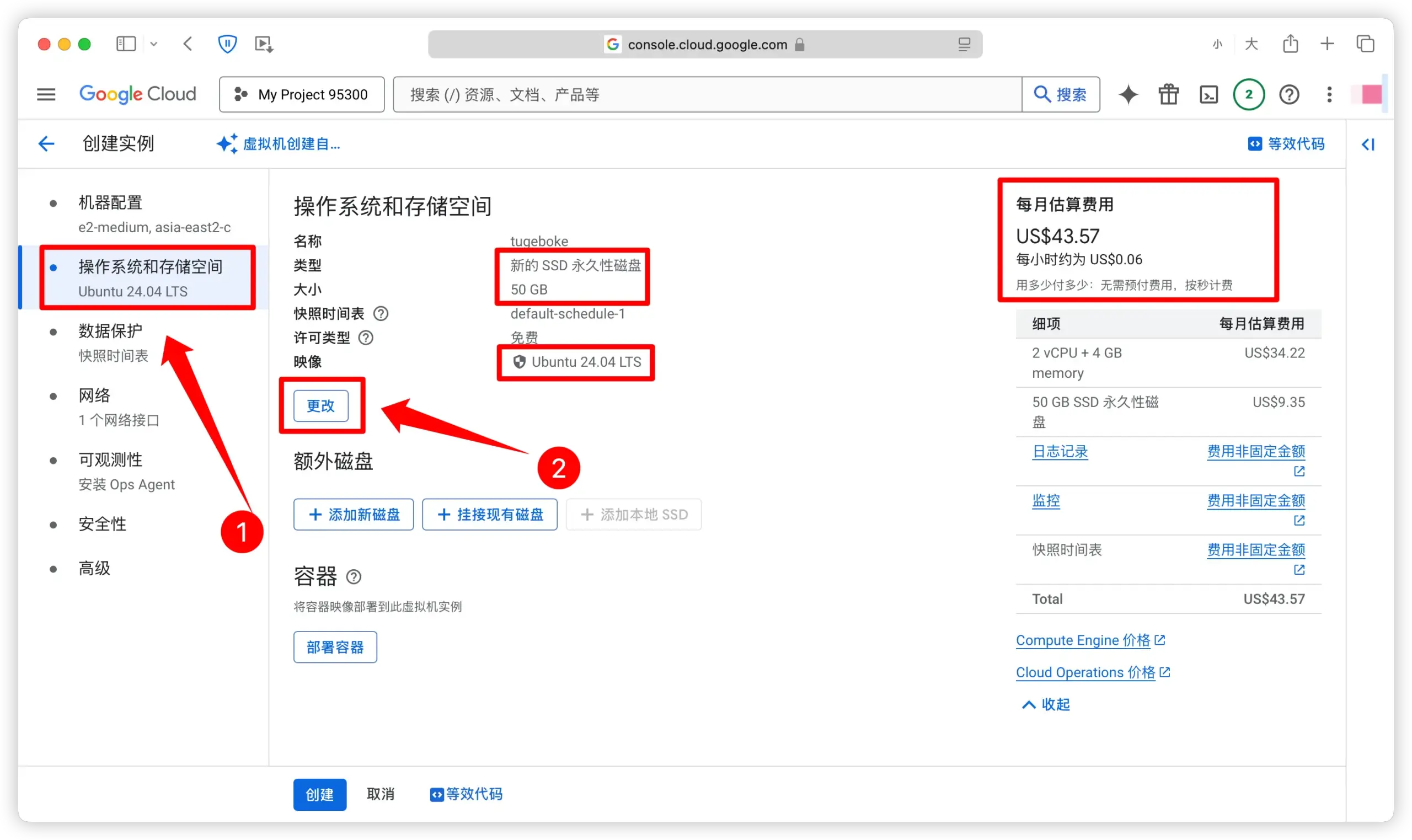Click 添加新磁盘 button
The width and height of the screenshot is (1412, 840).
[354, 514]
